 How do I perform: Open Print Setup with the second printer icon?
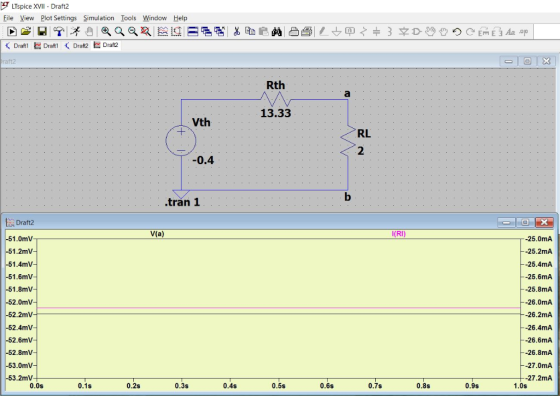pos(307,32)
